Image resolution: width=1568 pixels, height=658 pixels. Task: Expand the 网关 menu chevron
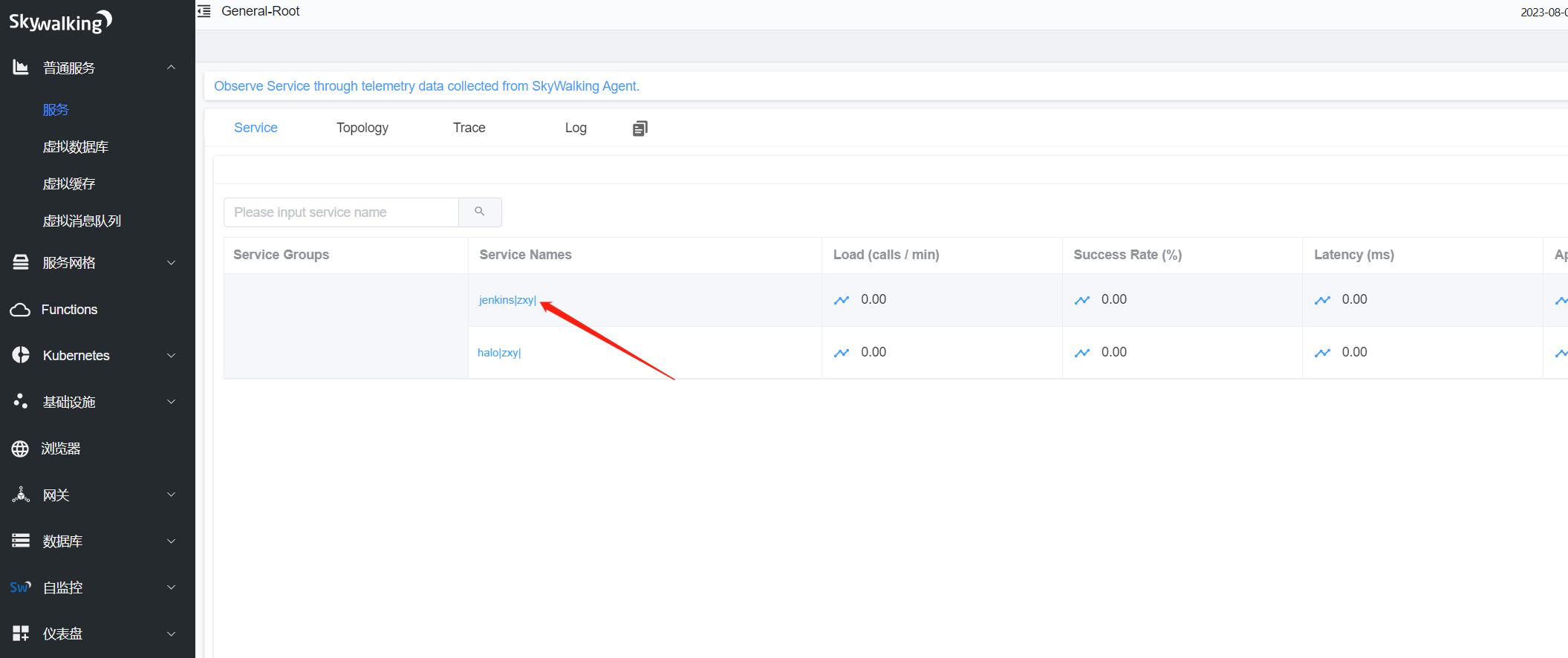pyautogui.click(x=172, y=495)
